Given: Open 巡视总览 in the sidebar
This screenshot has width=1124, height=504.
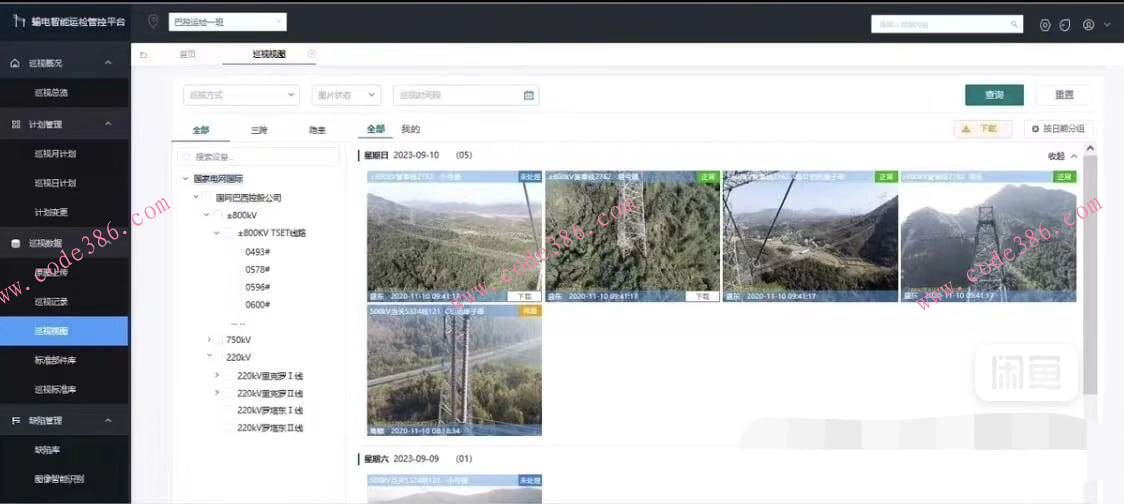Looking at the screenshot, I should [51, 92].
